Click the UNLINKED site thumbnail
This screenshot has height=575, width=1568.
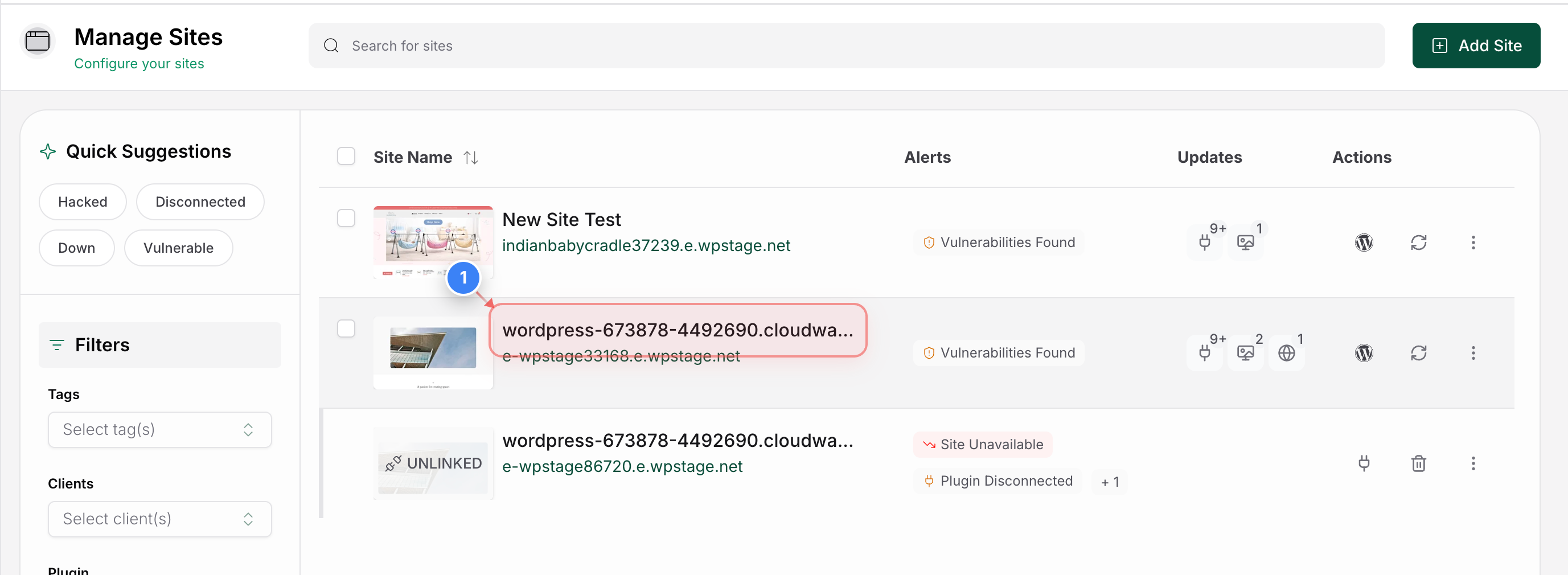433,463
